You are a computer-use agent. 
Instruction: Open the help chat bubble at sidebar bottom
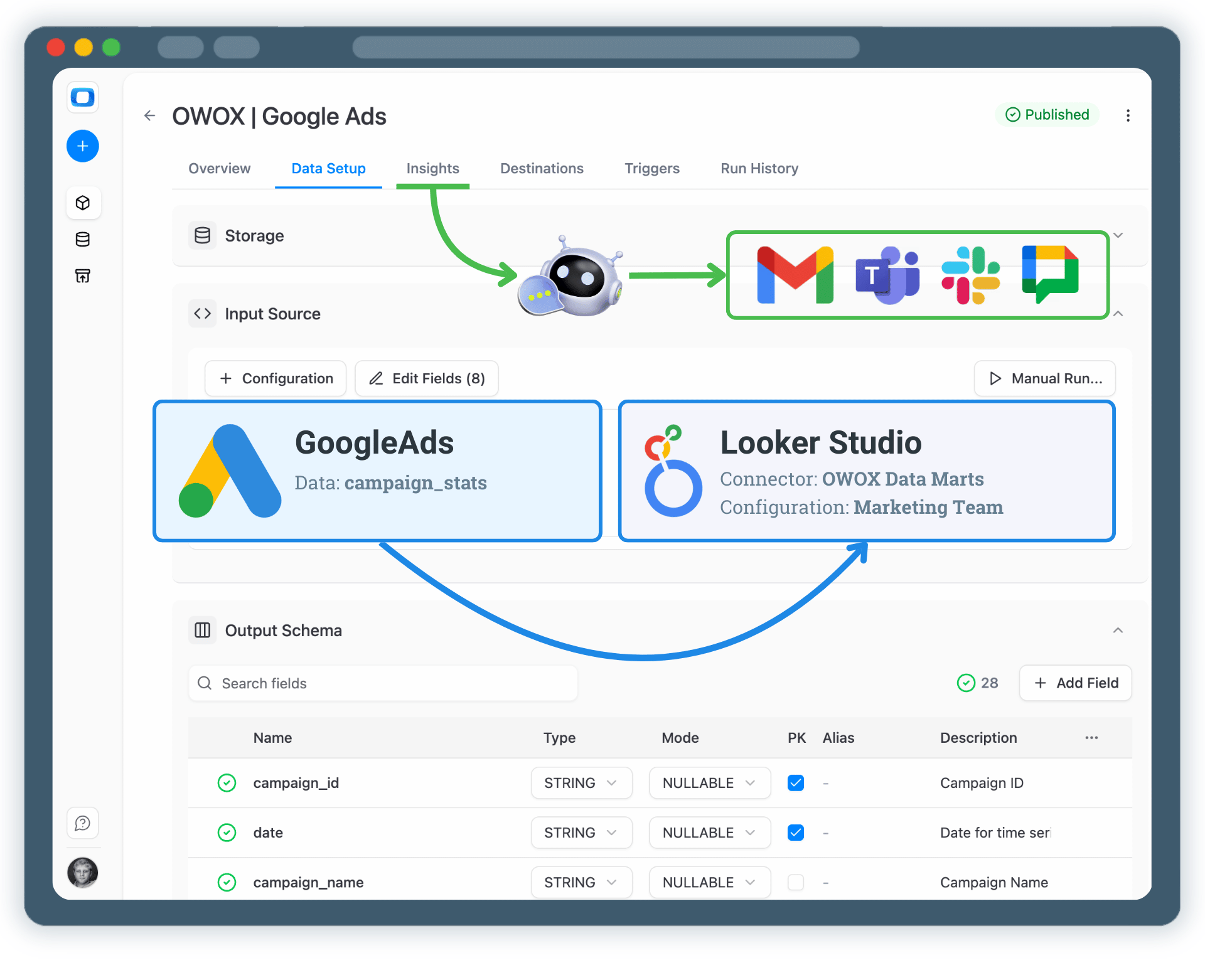coord(82,823)
